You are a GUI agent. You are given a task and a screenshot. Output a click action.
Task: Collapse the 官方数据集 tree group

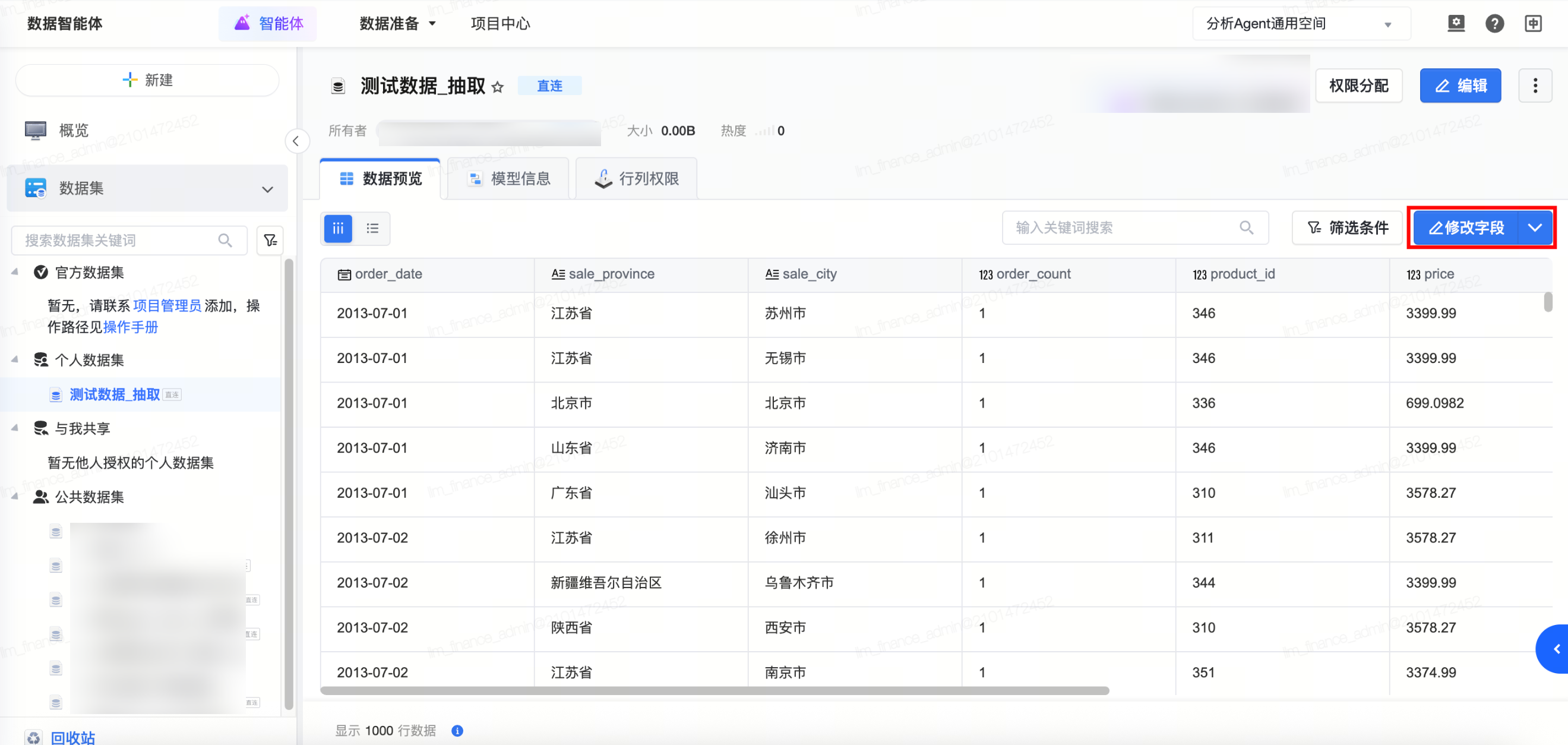point(15,272)
